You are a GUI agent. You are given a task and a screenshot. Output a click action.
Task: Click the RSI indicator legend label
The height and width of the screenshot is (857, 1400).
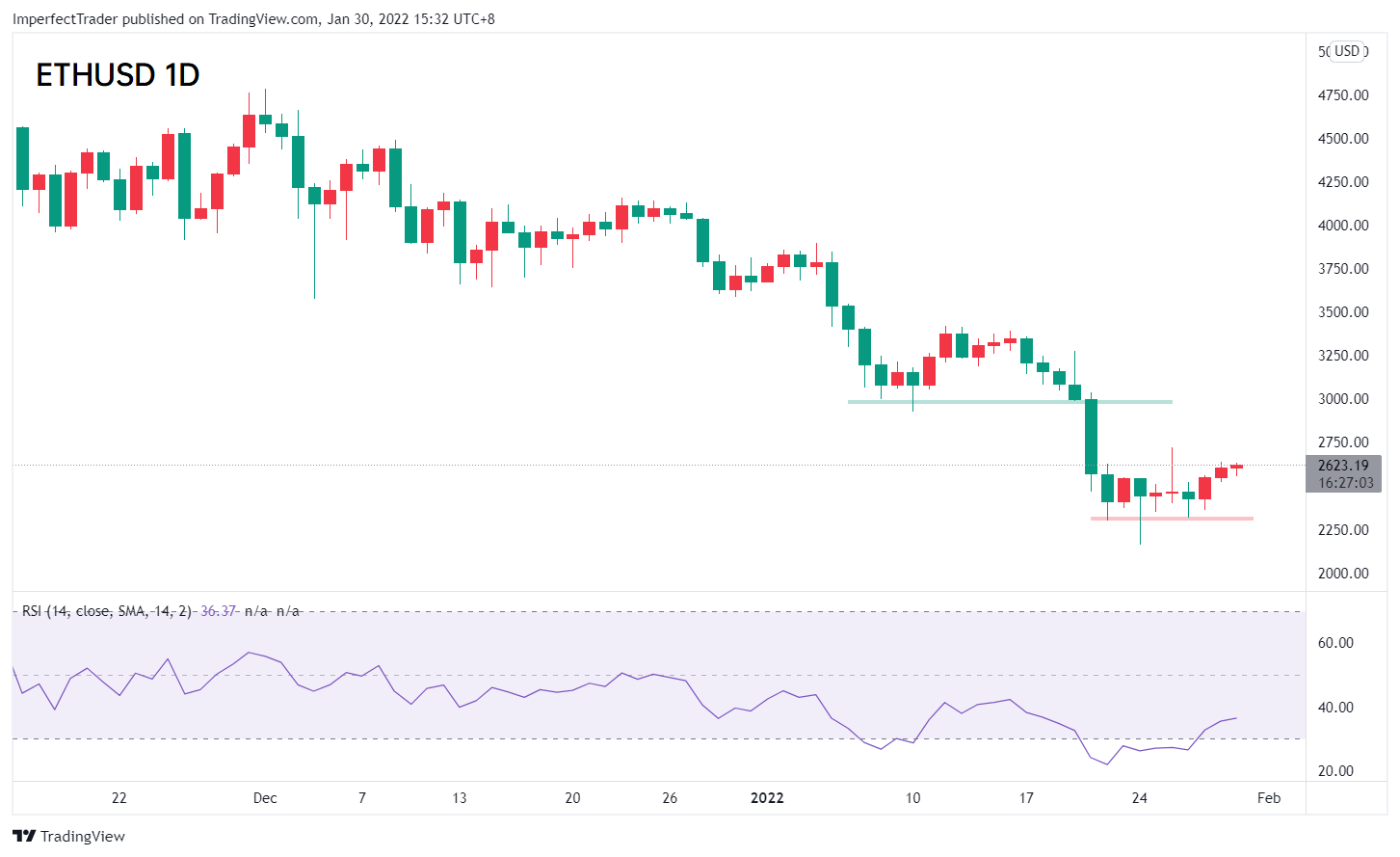(x=106, y=611)
